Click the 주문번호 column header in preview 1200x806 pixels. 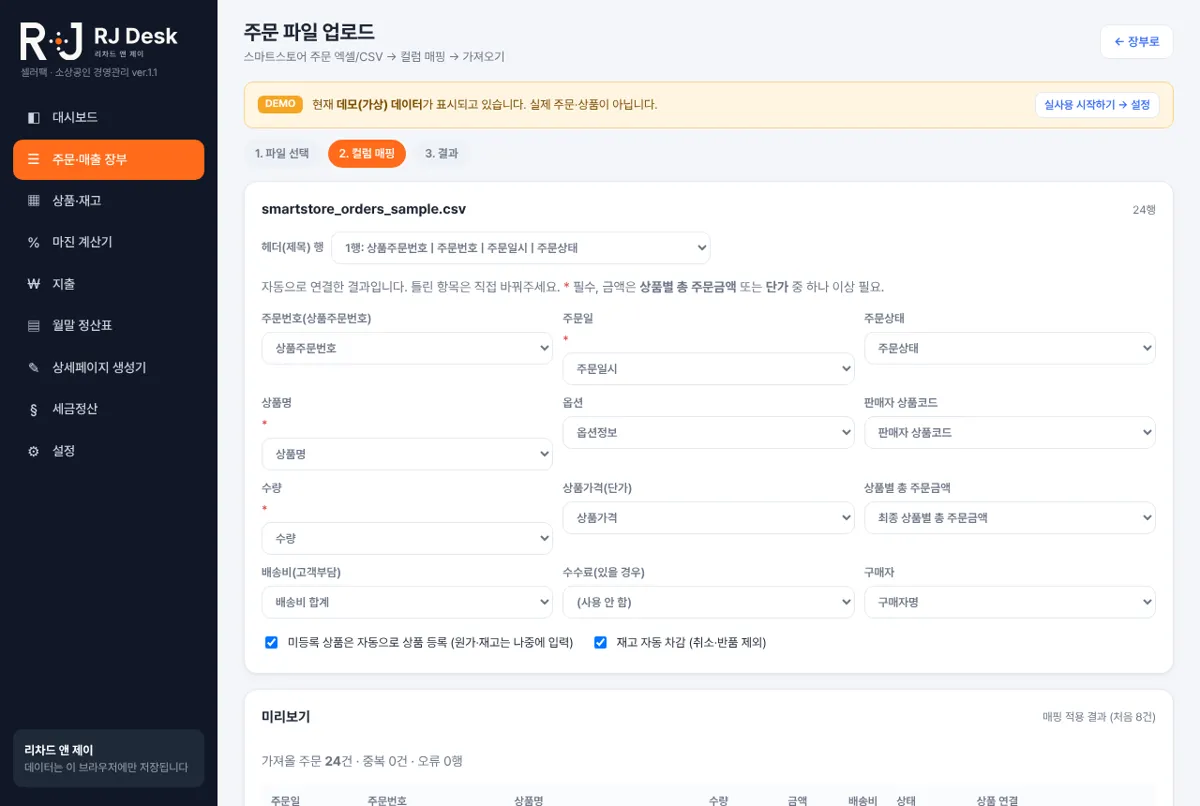click(x=387, y=800)
